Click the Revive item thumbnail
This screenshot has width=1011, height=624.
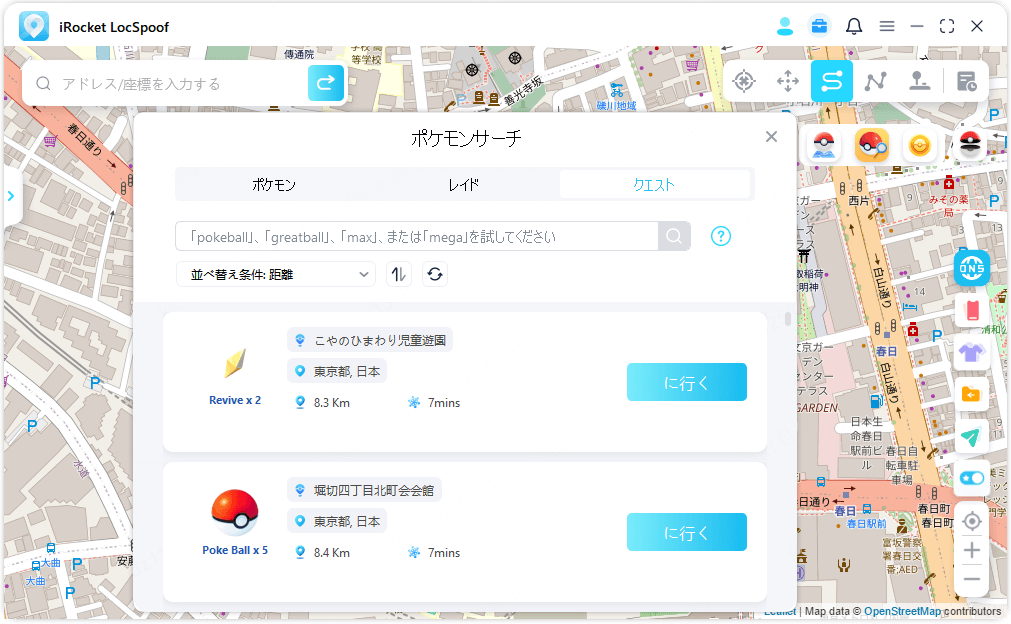[x=235, y=363]
